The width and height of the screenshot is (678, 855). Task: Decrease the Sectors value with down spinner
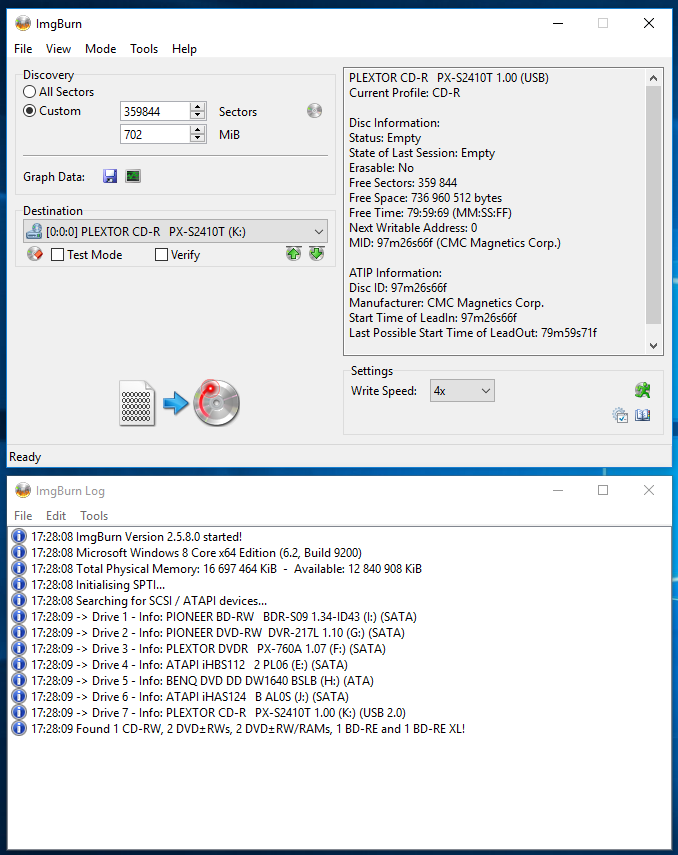(198, 115)
